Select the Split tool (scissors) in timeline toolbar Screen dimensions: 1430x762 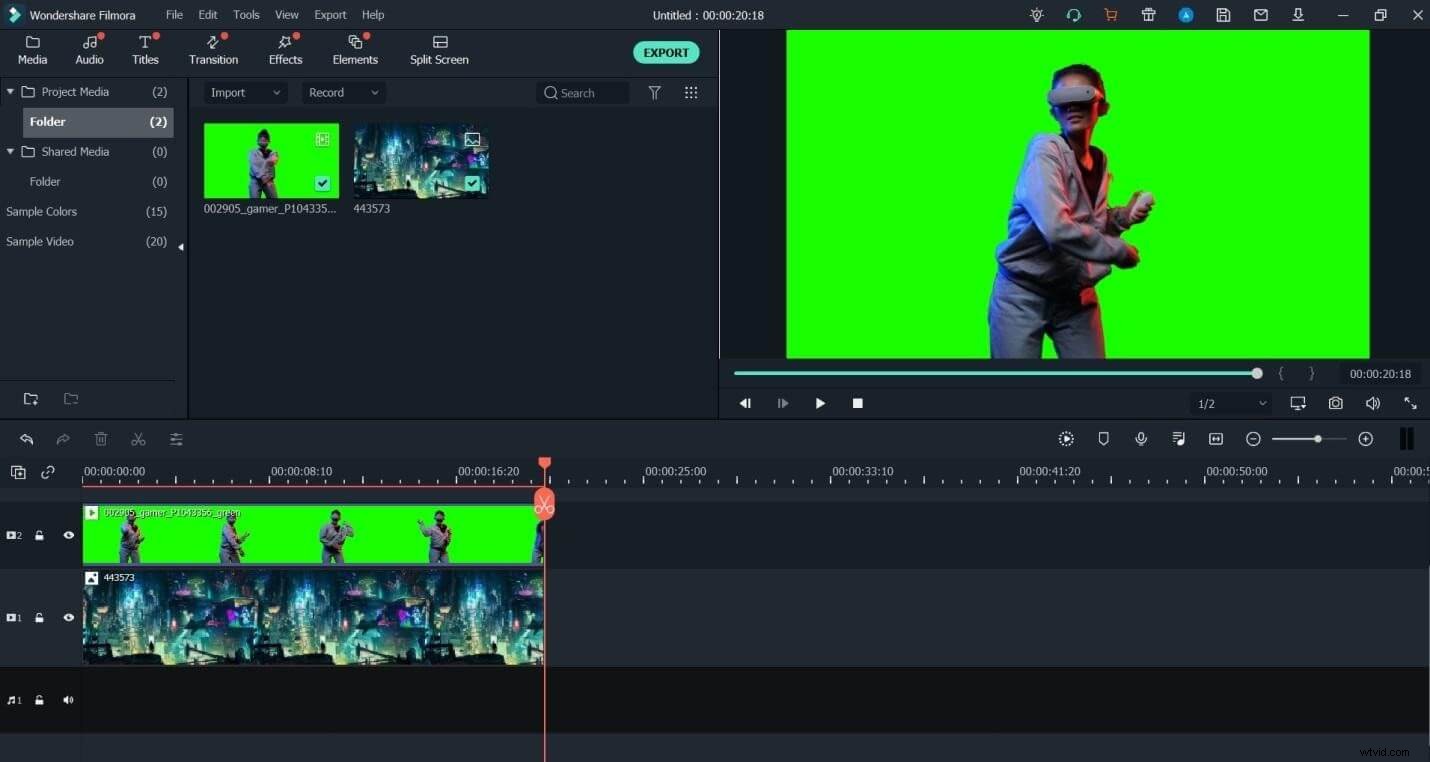[138, 439]
